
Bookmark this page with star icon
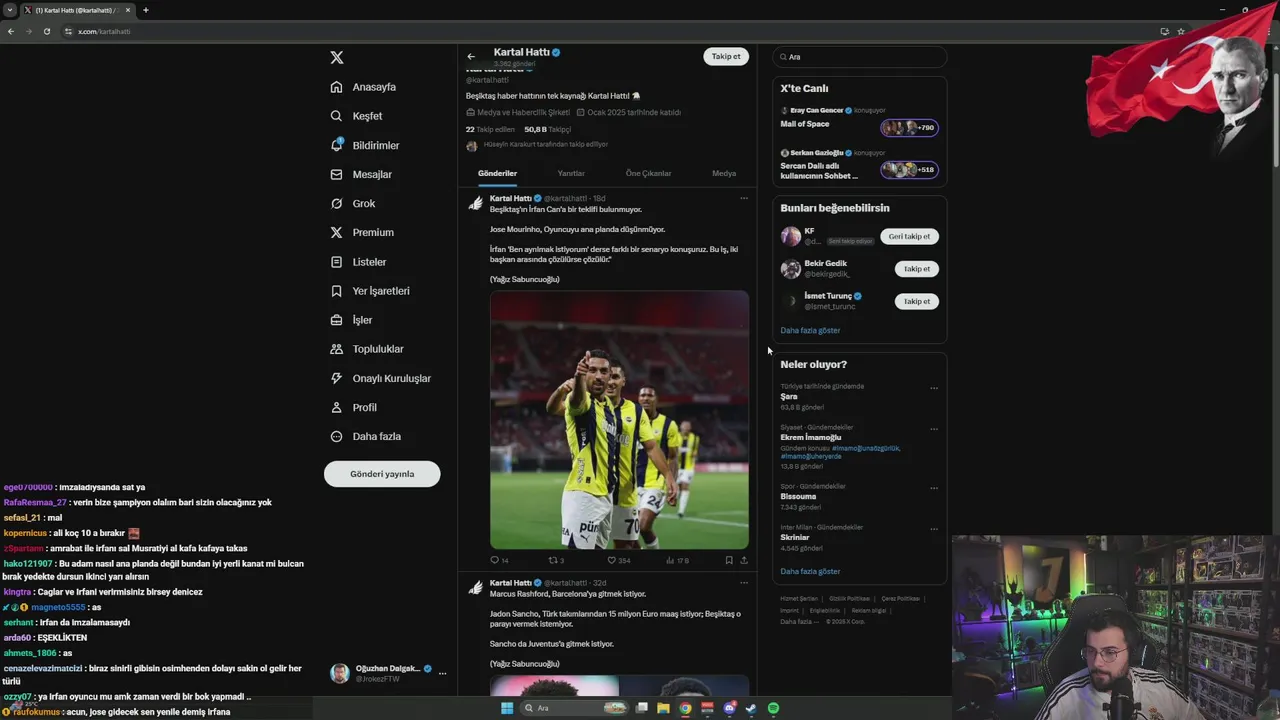click(x=1181, y=31)
